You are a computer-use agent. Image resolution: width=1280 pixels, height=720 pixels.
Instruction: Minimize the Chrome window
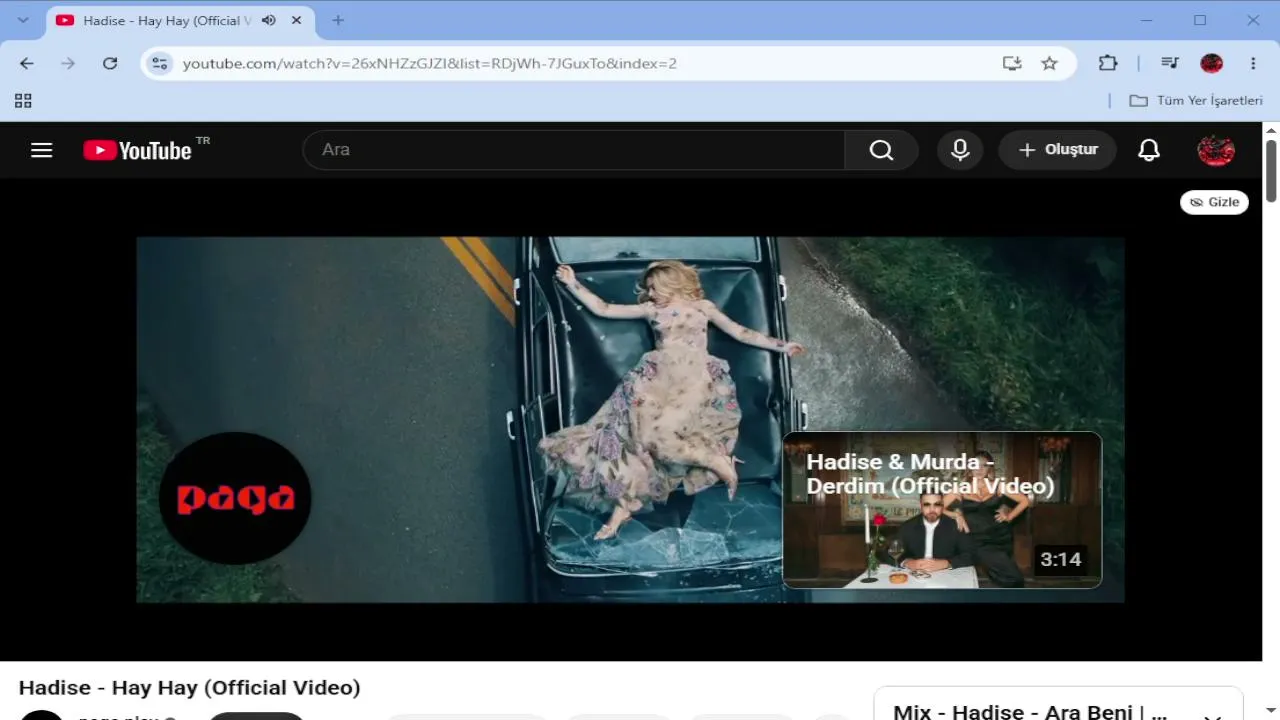coord(1146,20)
